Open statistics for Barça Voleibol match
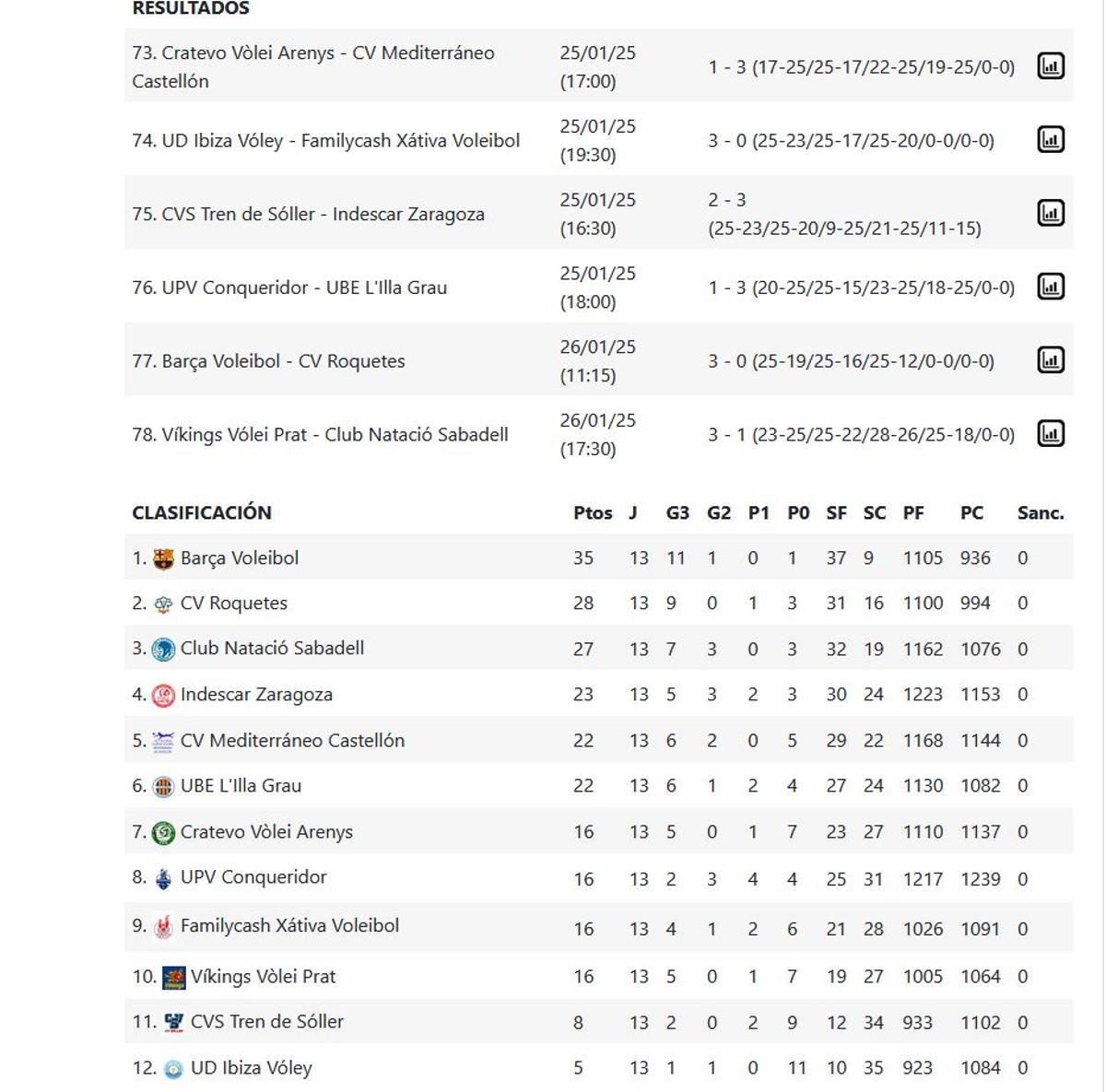Image resolution: width=1106 pixels, height=1092 pixels. (1050, 360)
